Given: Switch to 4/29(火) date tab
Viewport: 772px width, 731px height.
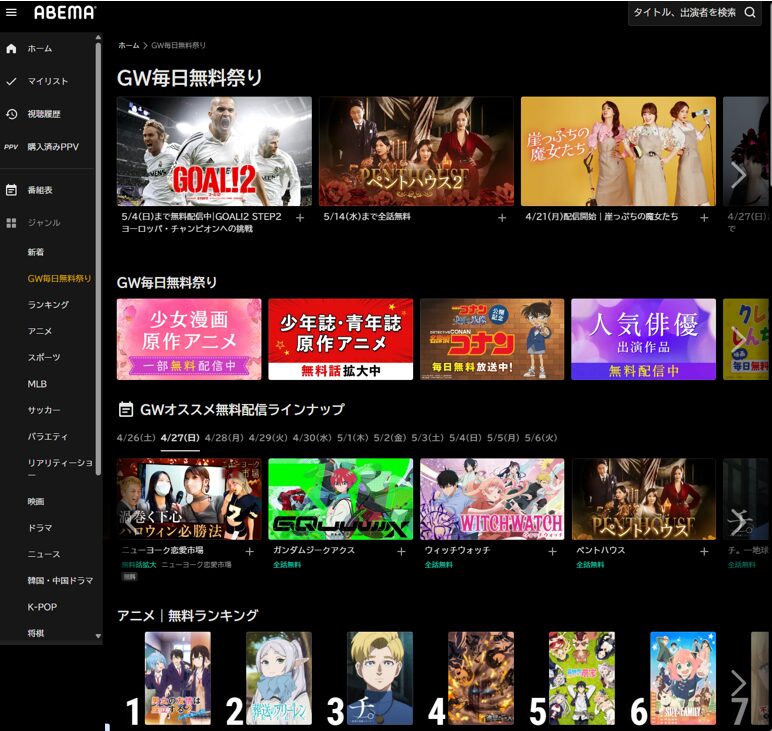Looking at the screenshot, I should [268, 438].
